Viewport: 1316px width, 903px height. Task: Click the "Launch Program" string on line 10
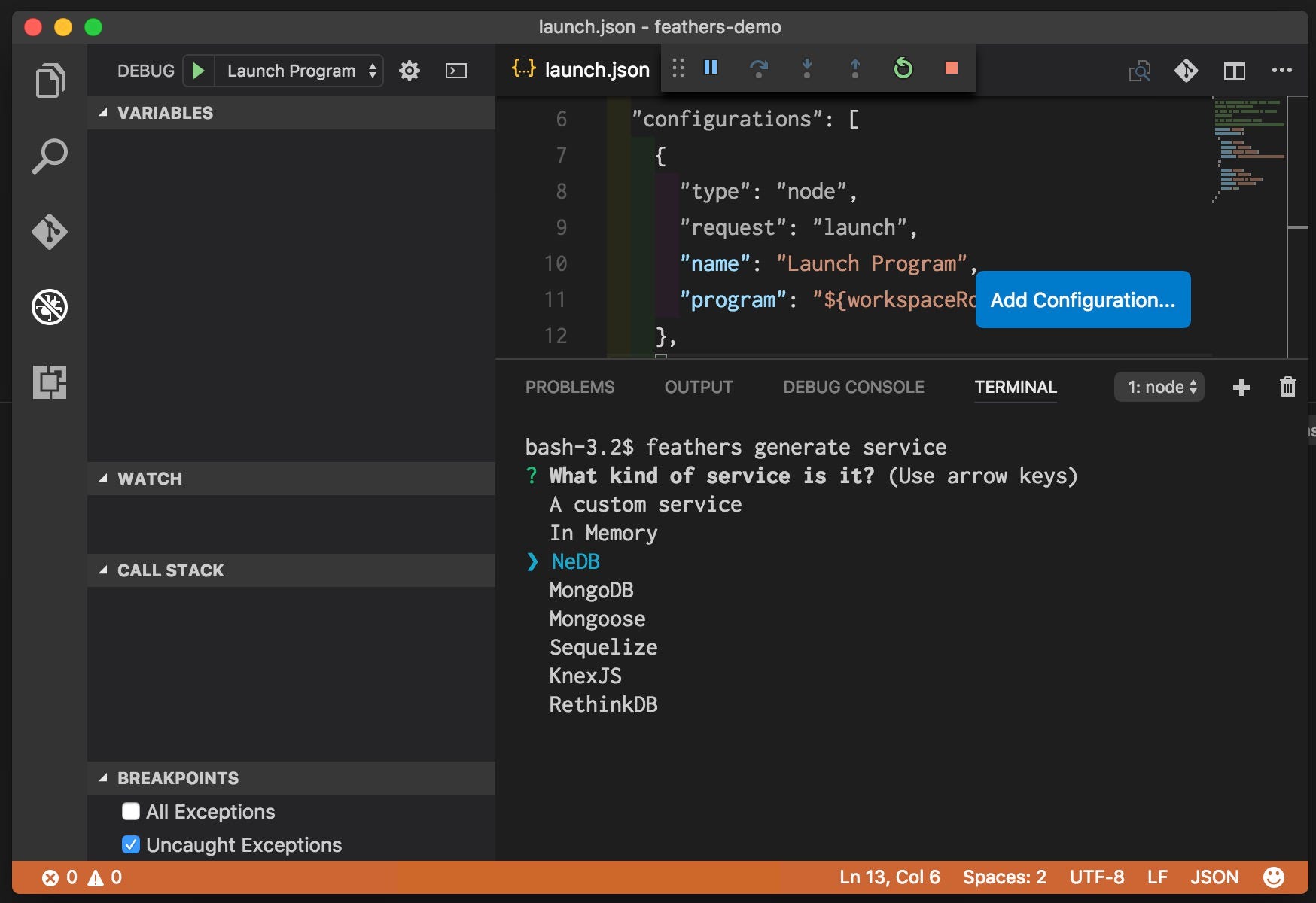pos(872,263)
